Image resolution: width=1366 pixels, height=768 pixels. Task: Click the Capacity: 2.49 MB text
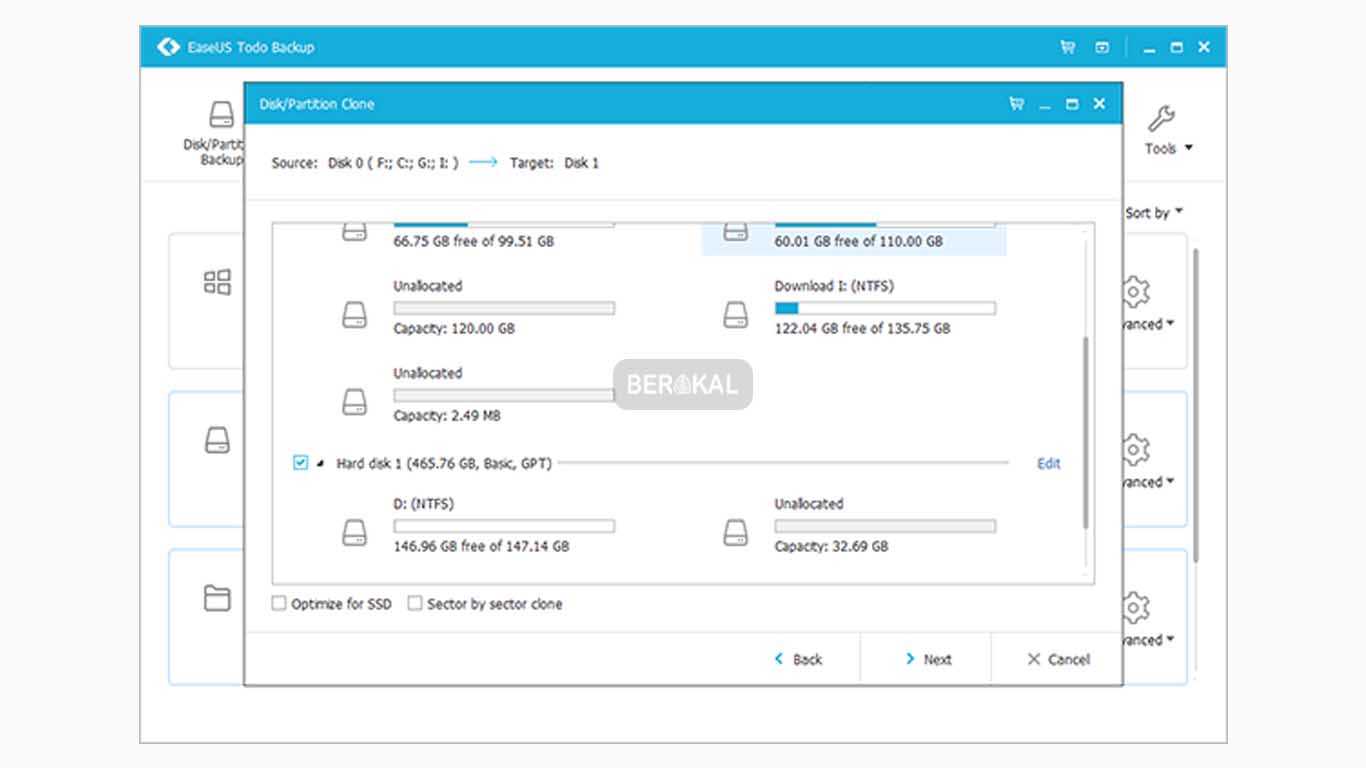pyautogui.click(x=447, y=415)
